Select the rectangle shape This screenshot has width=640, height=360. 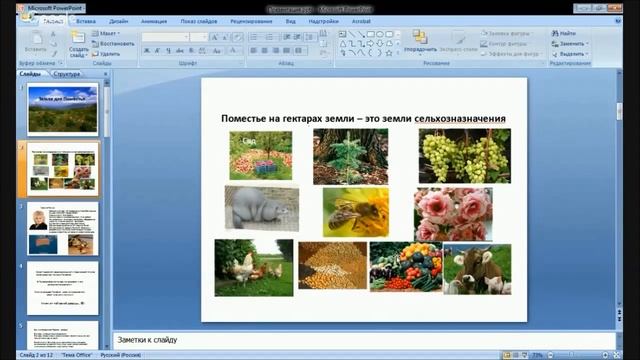point(371,34)
